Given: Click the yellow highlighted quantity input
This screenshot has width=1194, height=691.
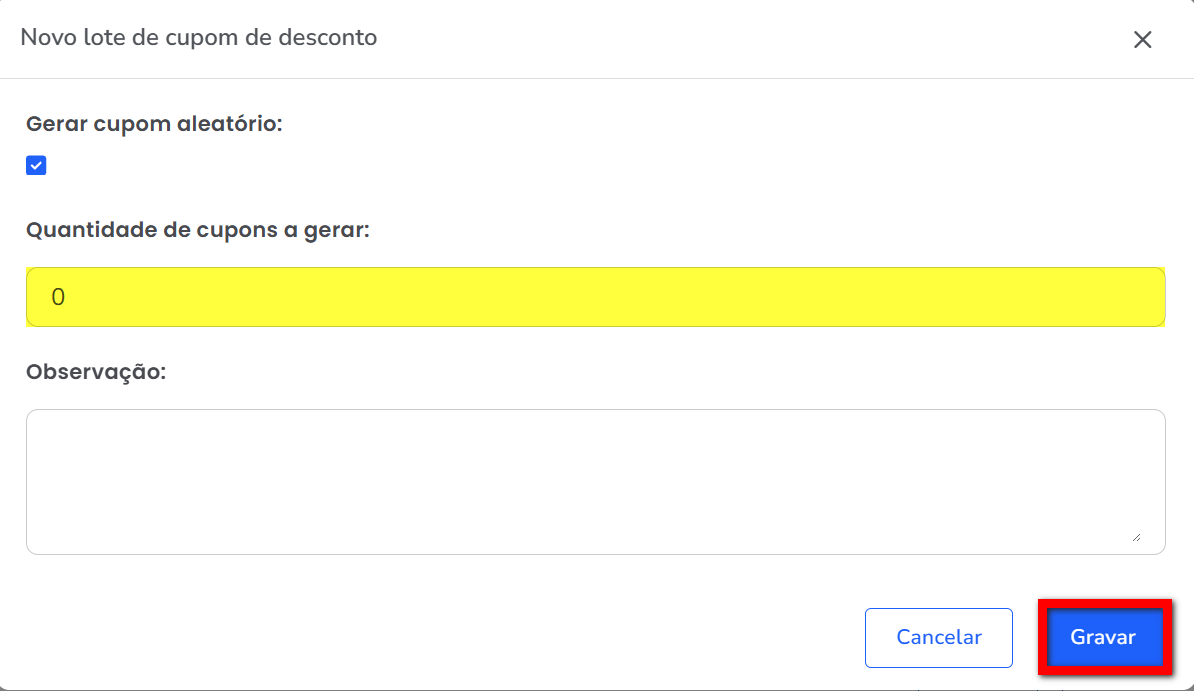Looking at the screenshot, I should pos(595,297).
